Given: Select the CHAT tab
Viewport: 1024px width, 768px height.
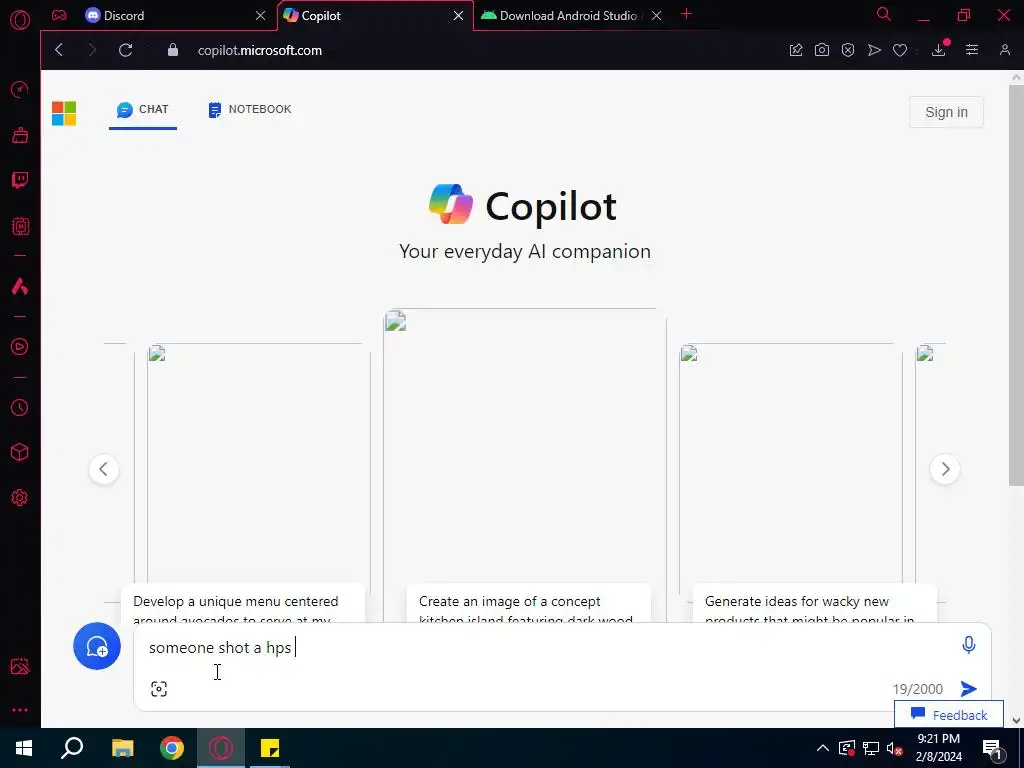Looking at the screenshot, I should coord(142,110).
